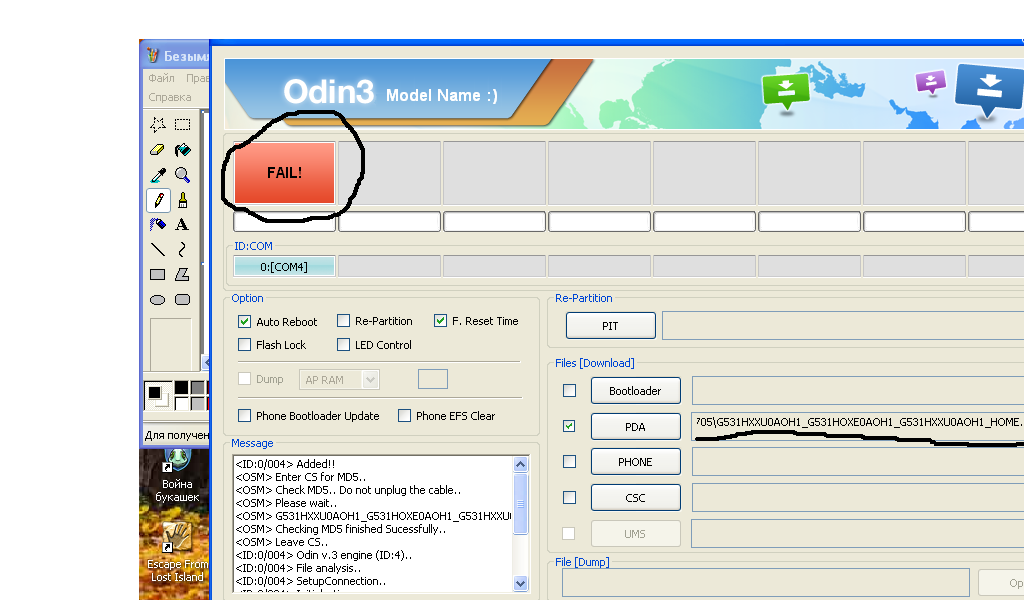Screen dimensions: 1024x600
Task: Enable the Phone EFS Clear checkbox
Action: click(405, 416)
